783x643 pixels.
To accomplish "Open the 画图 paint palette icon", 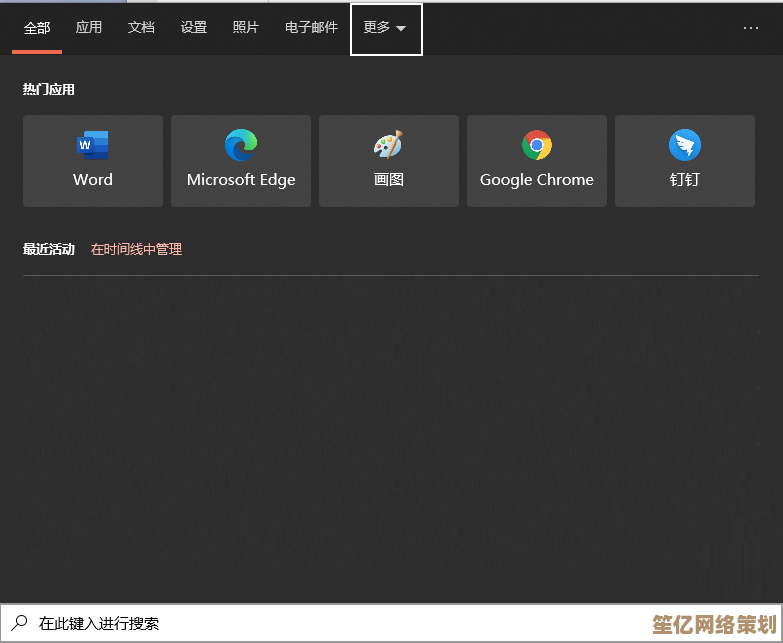I will point(389,146).
